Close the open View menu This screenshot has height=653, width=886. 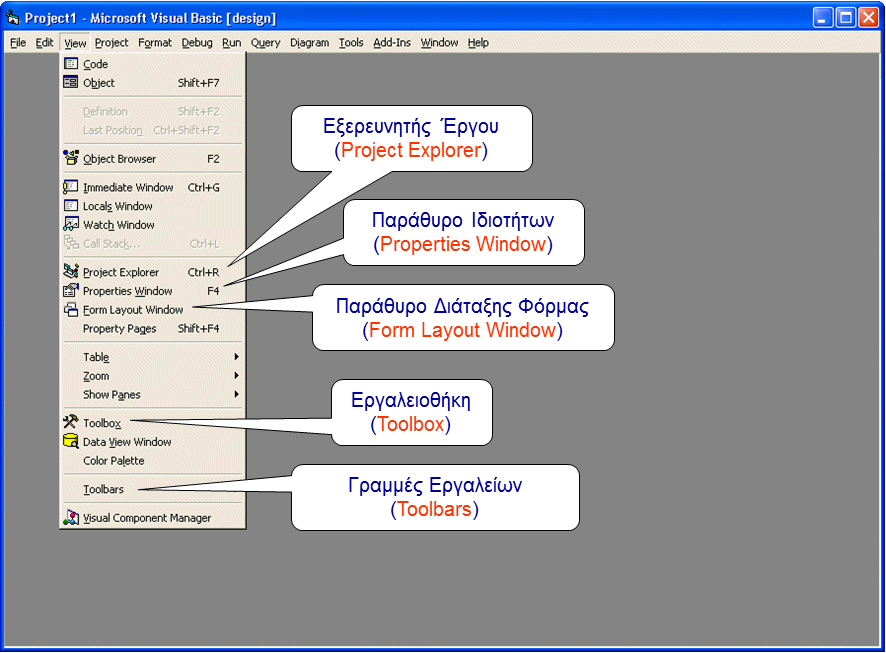coord(75,43)
